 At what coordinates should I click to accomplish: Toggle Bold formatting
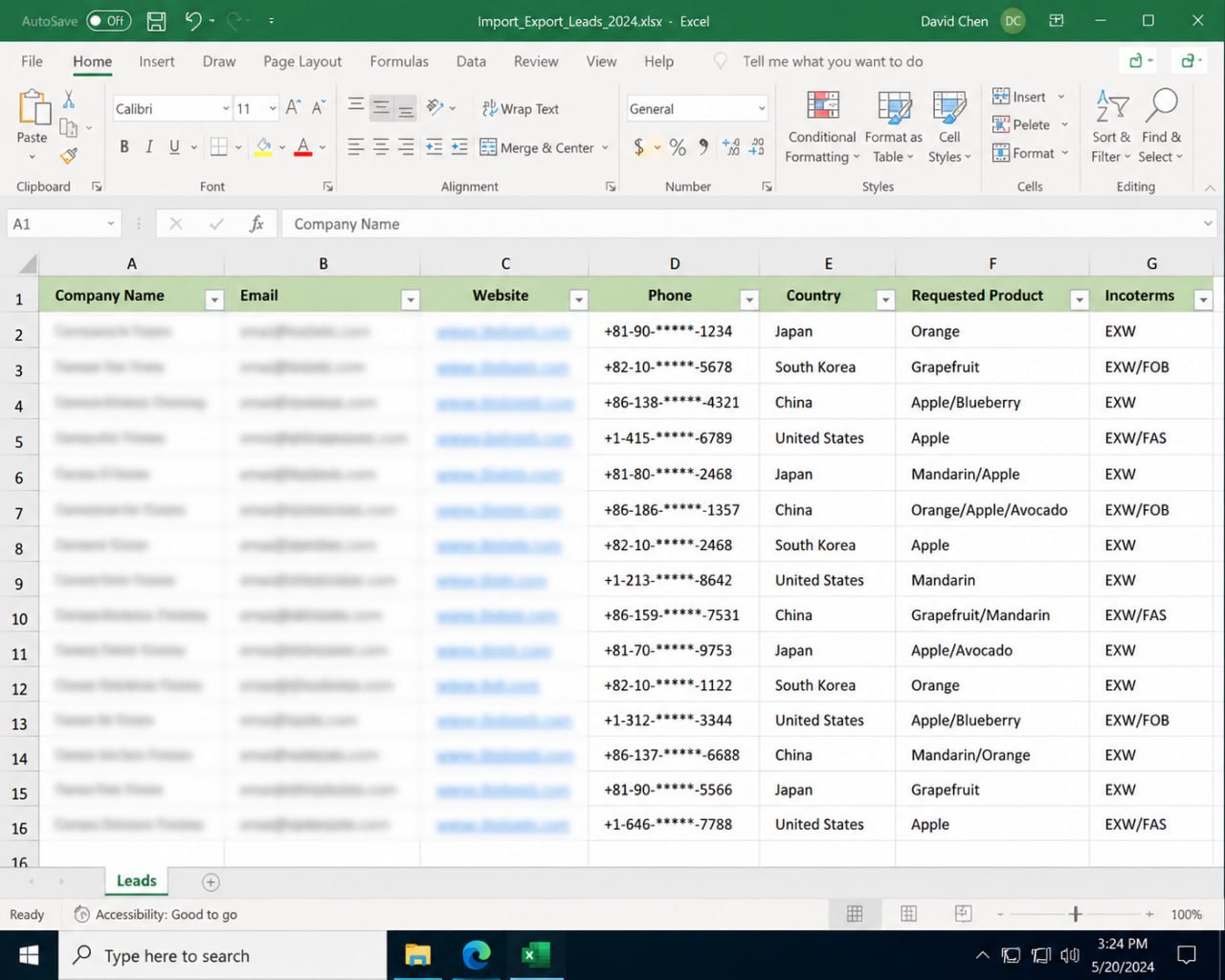pos(123,146)
